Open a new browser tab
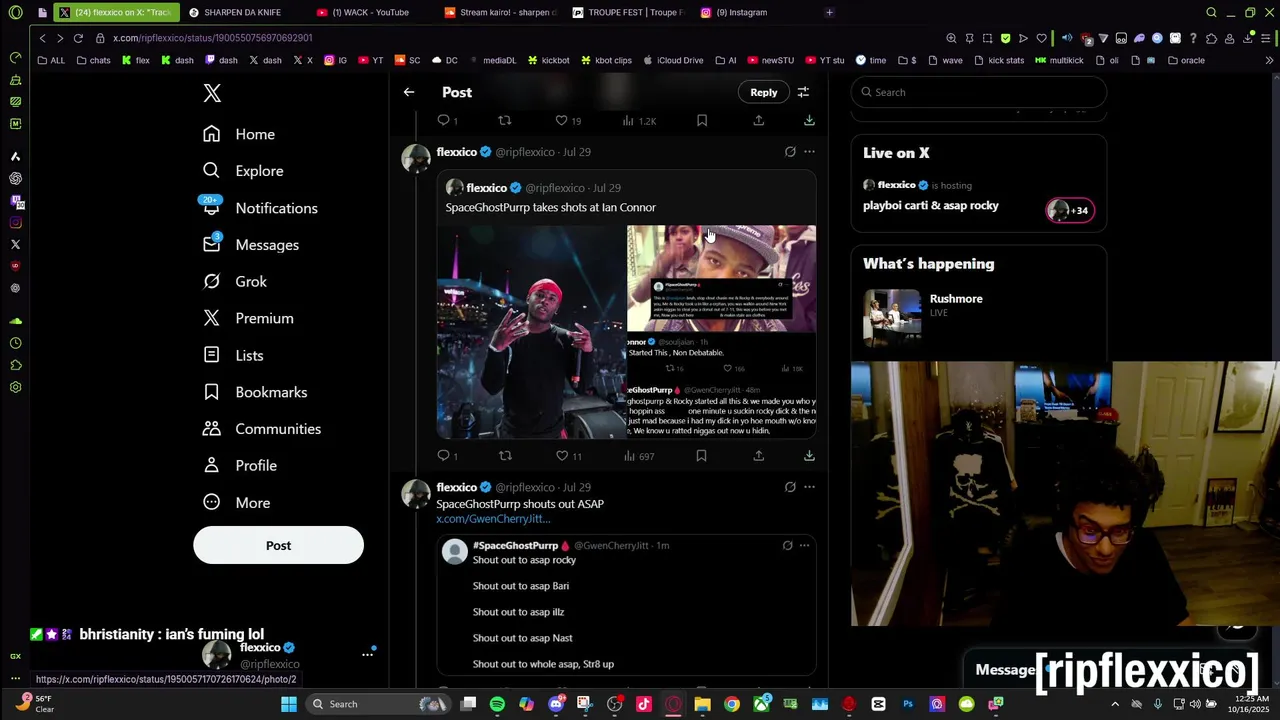 (829, 12)
